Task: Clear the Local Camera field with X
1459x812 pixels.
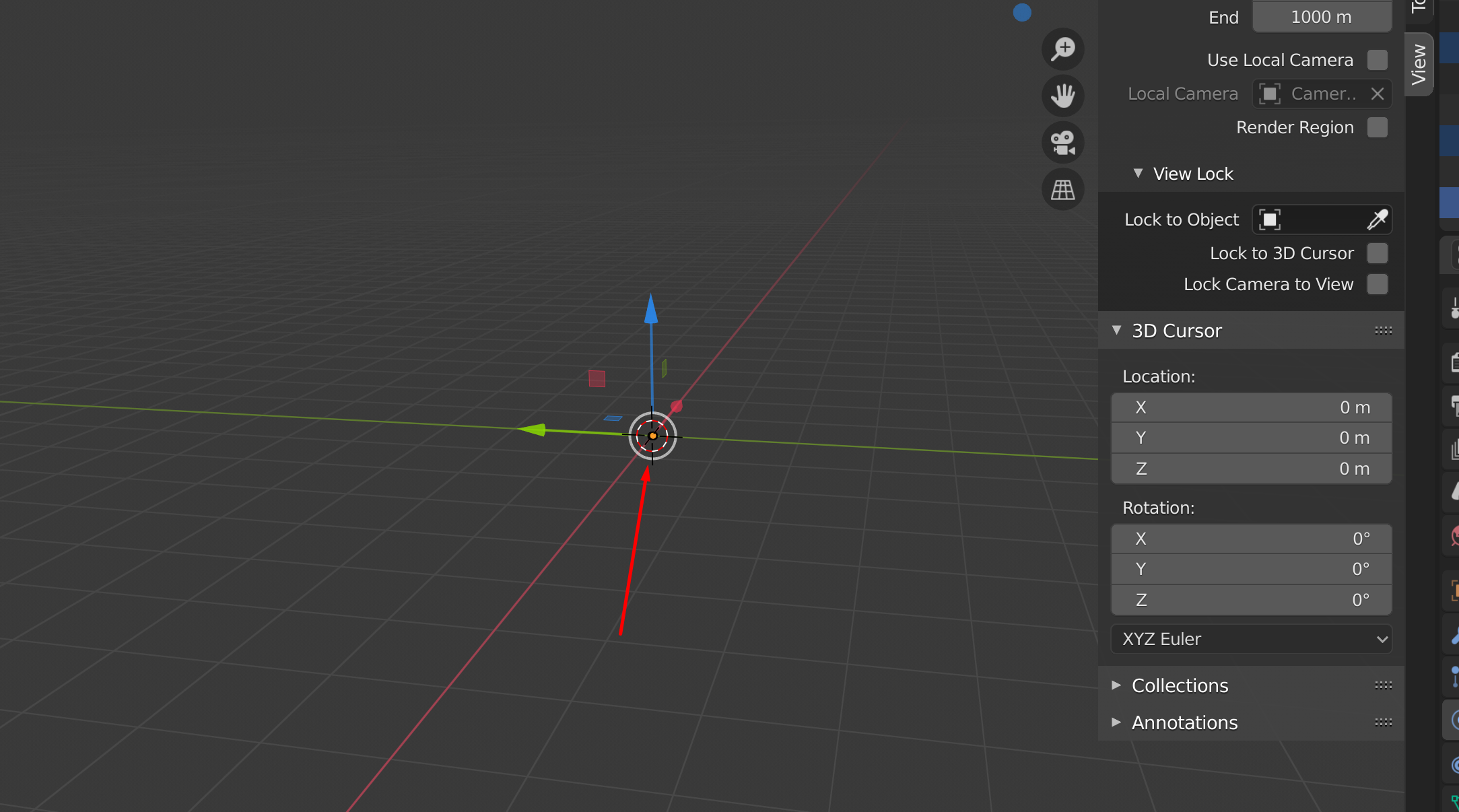Action: point(1378,94)
